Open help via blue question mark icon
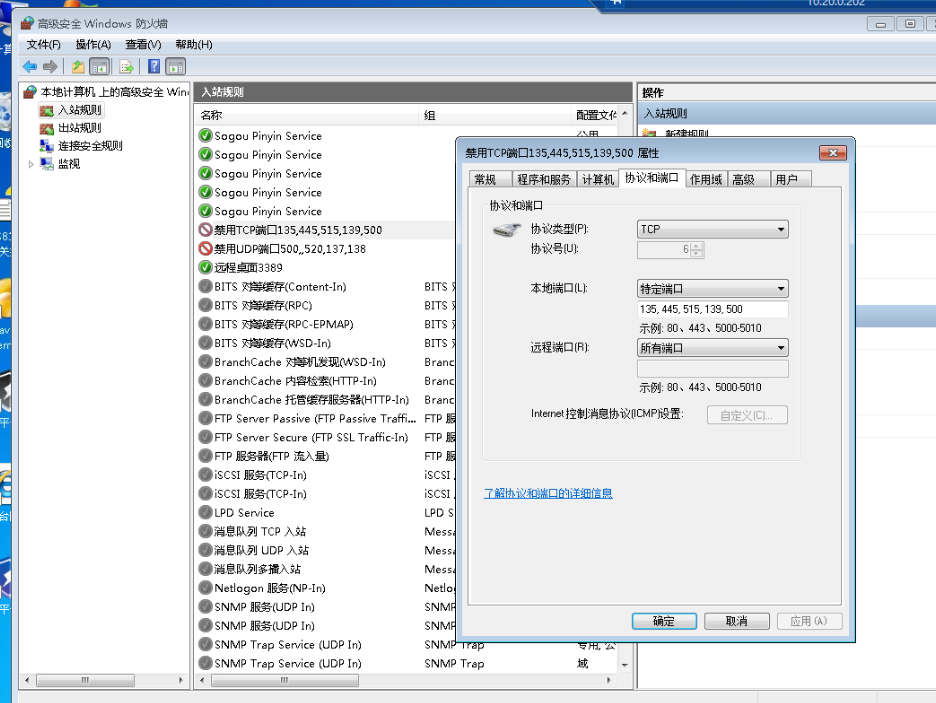Screen dimensions: 936x703 click(154, 66)
